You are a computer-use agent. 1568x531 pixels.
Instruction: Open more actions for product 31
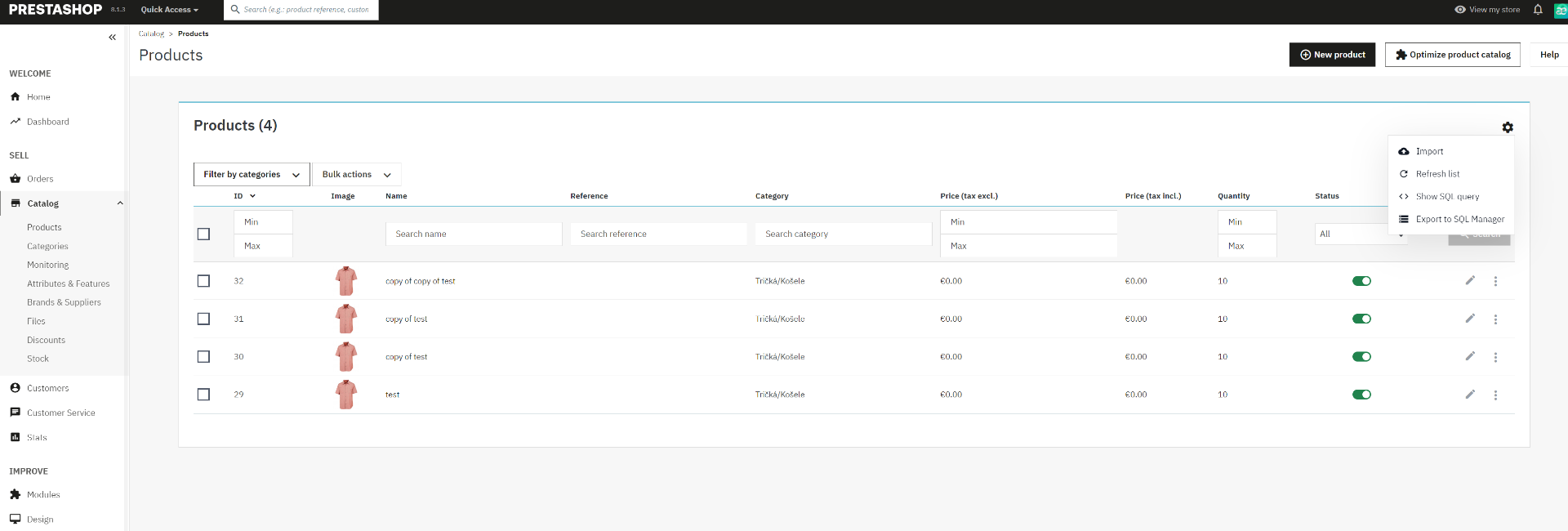point(1495,319)
